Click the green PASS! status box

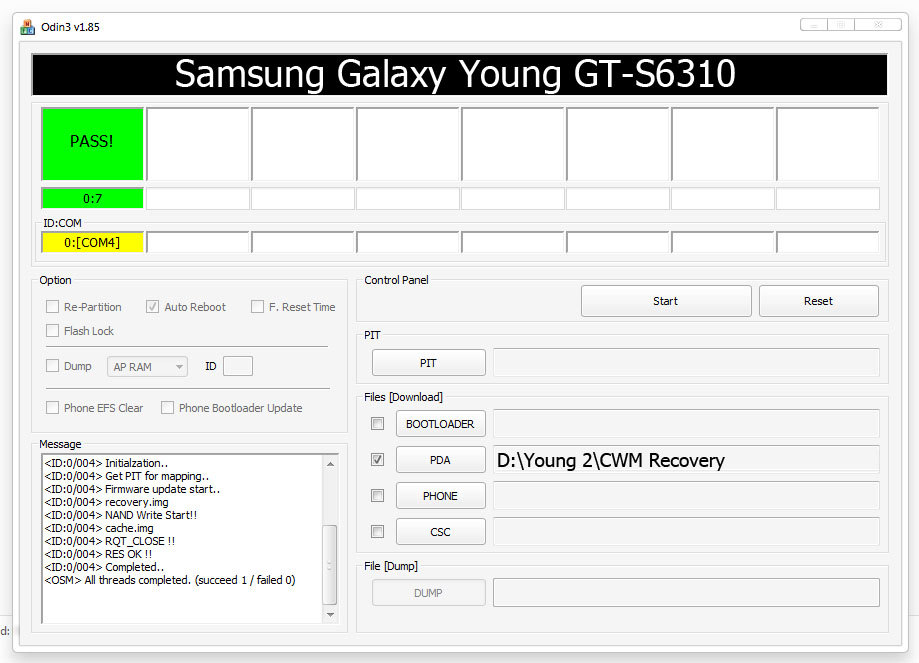pyautogui.click(x=93, y=144)
